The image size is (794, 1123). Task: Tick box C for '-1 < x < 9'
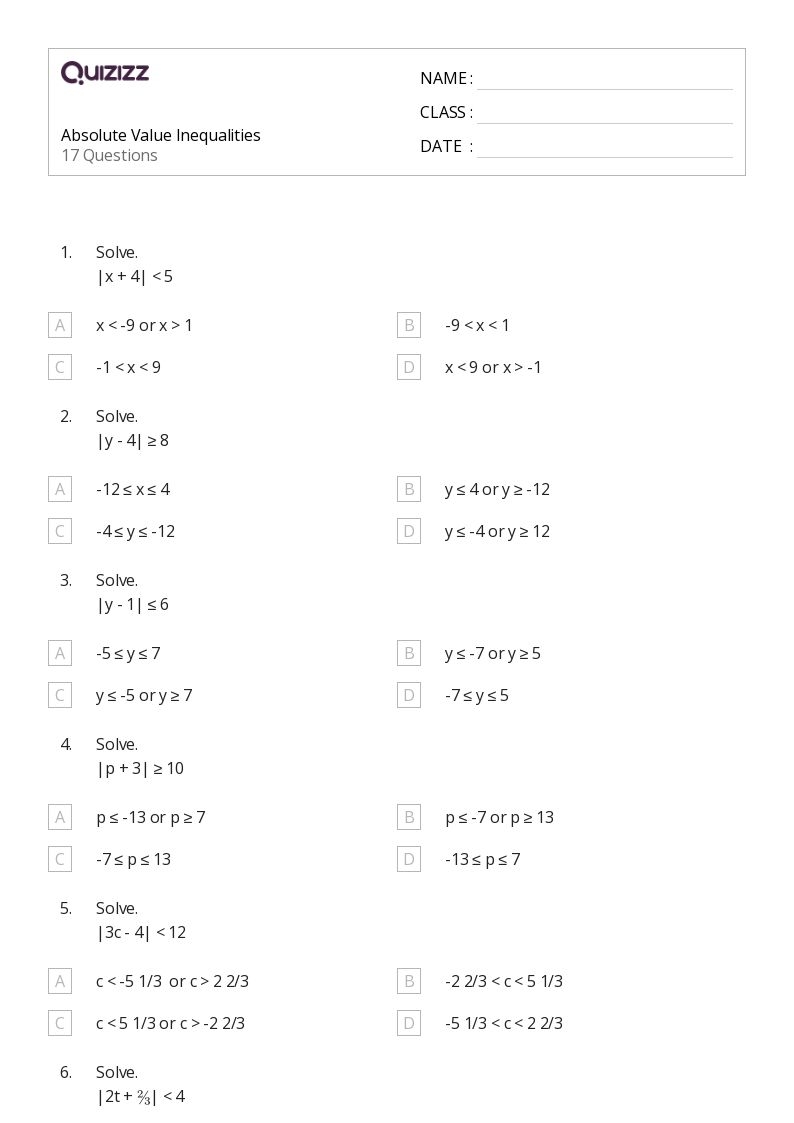[x=60, y=367]
